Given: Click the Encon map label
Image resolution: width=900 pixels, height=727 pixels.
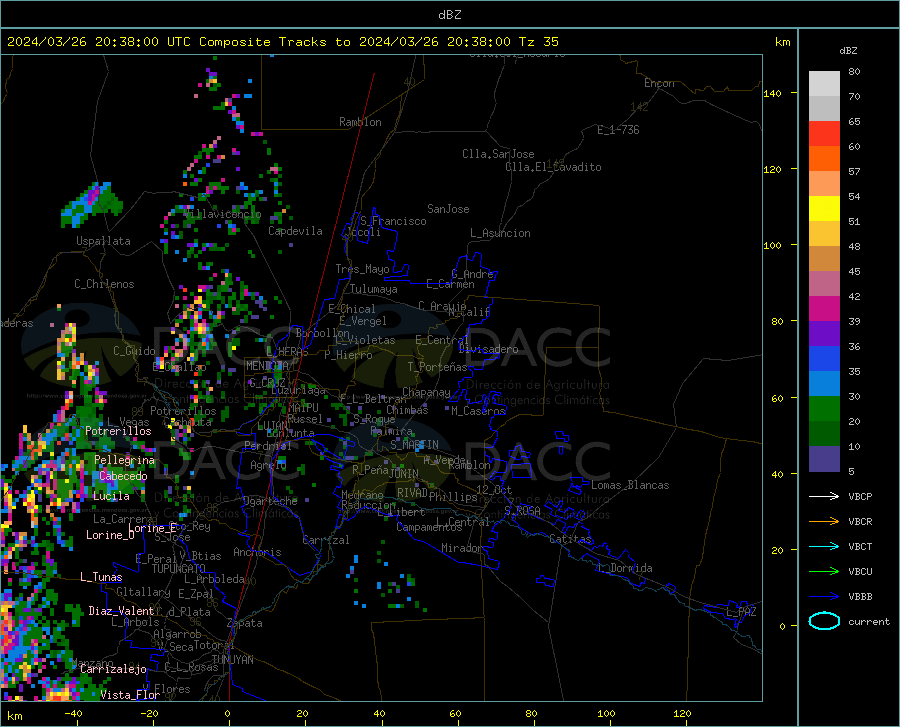Looking at the screenshot, I should click(659, 83).
